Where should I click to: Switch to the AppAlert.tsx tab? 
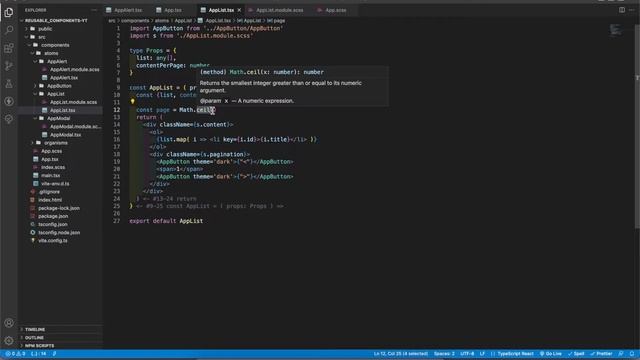click(x=124, y=10)
